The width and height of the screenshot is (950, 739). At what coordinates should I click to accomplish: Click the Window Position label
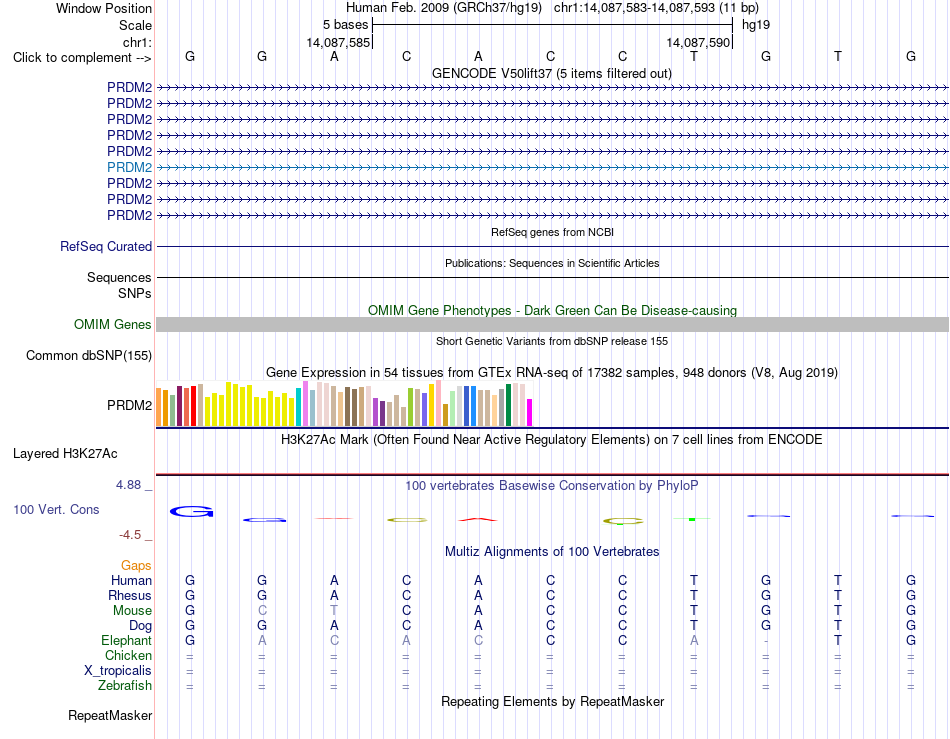coord(104,8)
